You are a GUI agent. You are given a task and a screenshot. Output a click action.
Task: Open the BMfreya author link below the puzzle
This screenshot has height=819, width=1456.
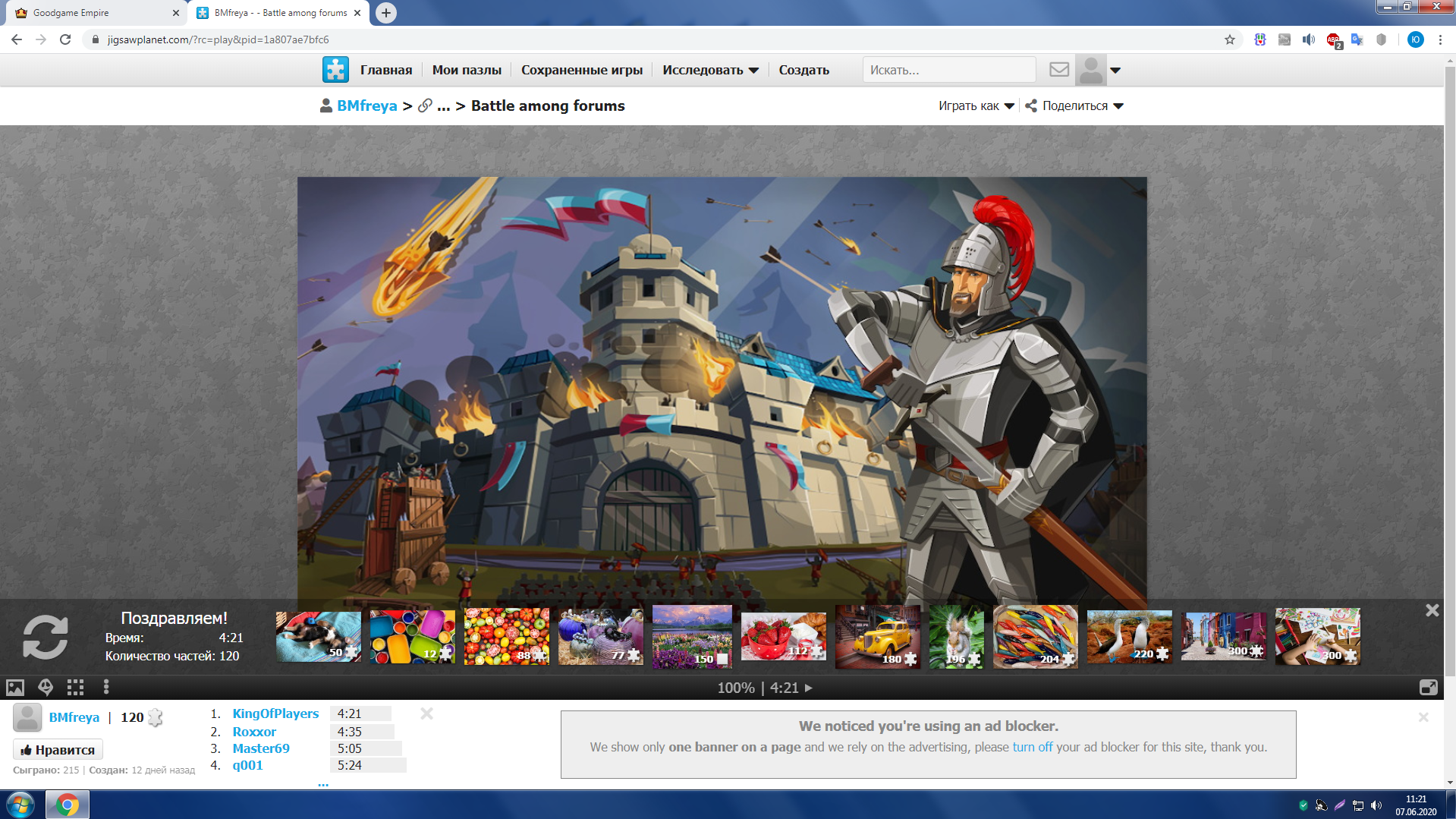tap(74, 717)
